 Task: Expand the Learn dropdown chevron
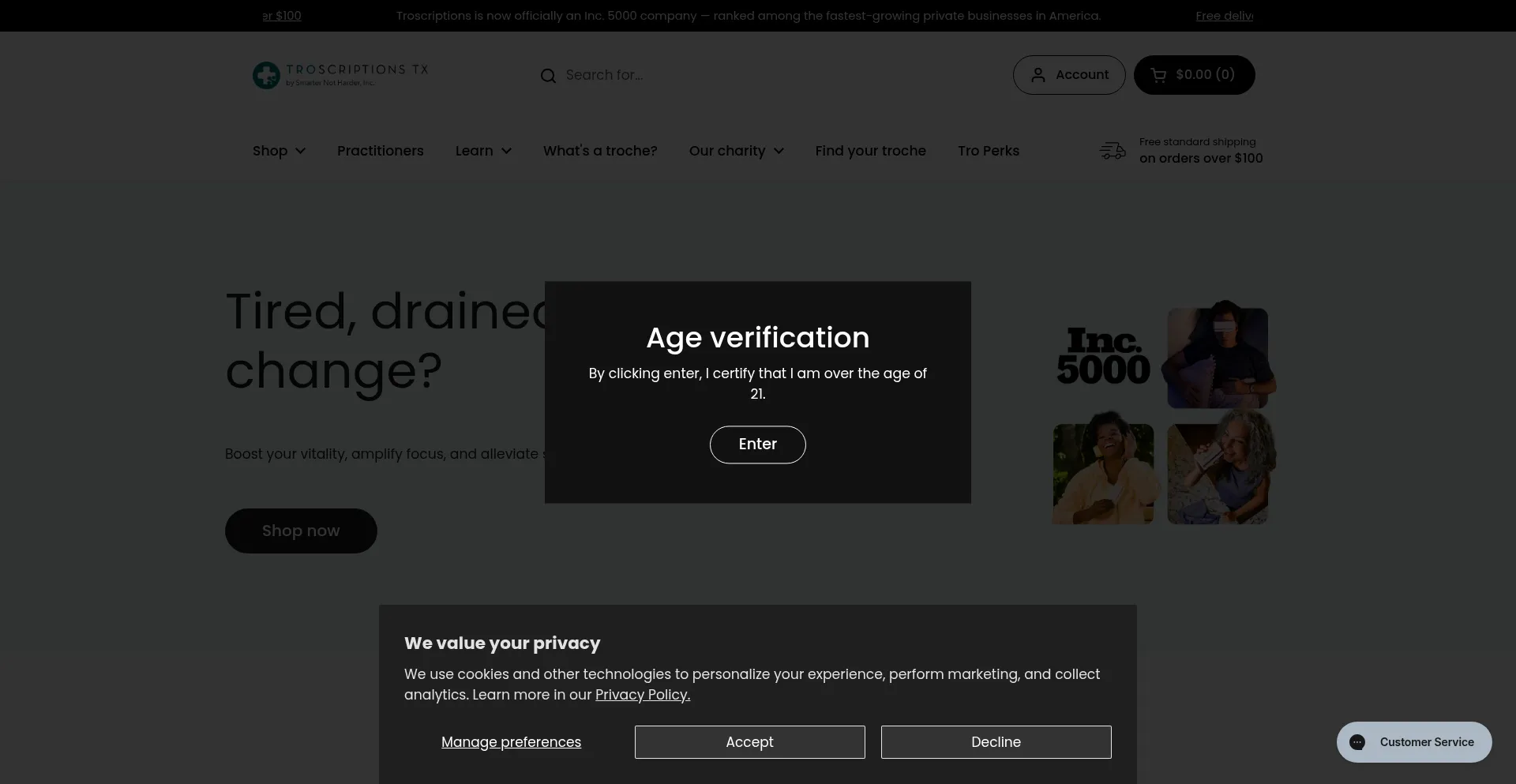(x=506, y=151)
